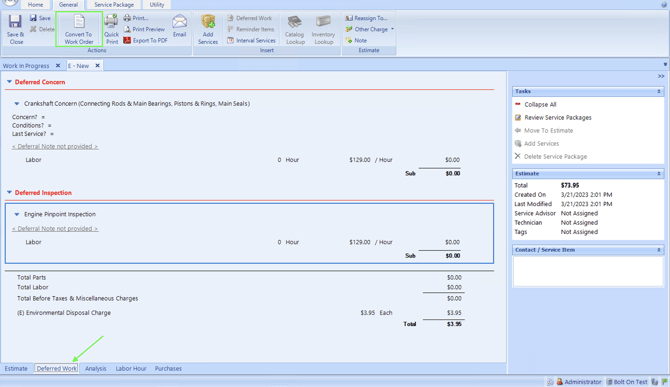The image size is (670, 387).
Task: Close the E - New tab
Action: point(97,65)
